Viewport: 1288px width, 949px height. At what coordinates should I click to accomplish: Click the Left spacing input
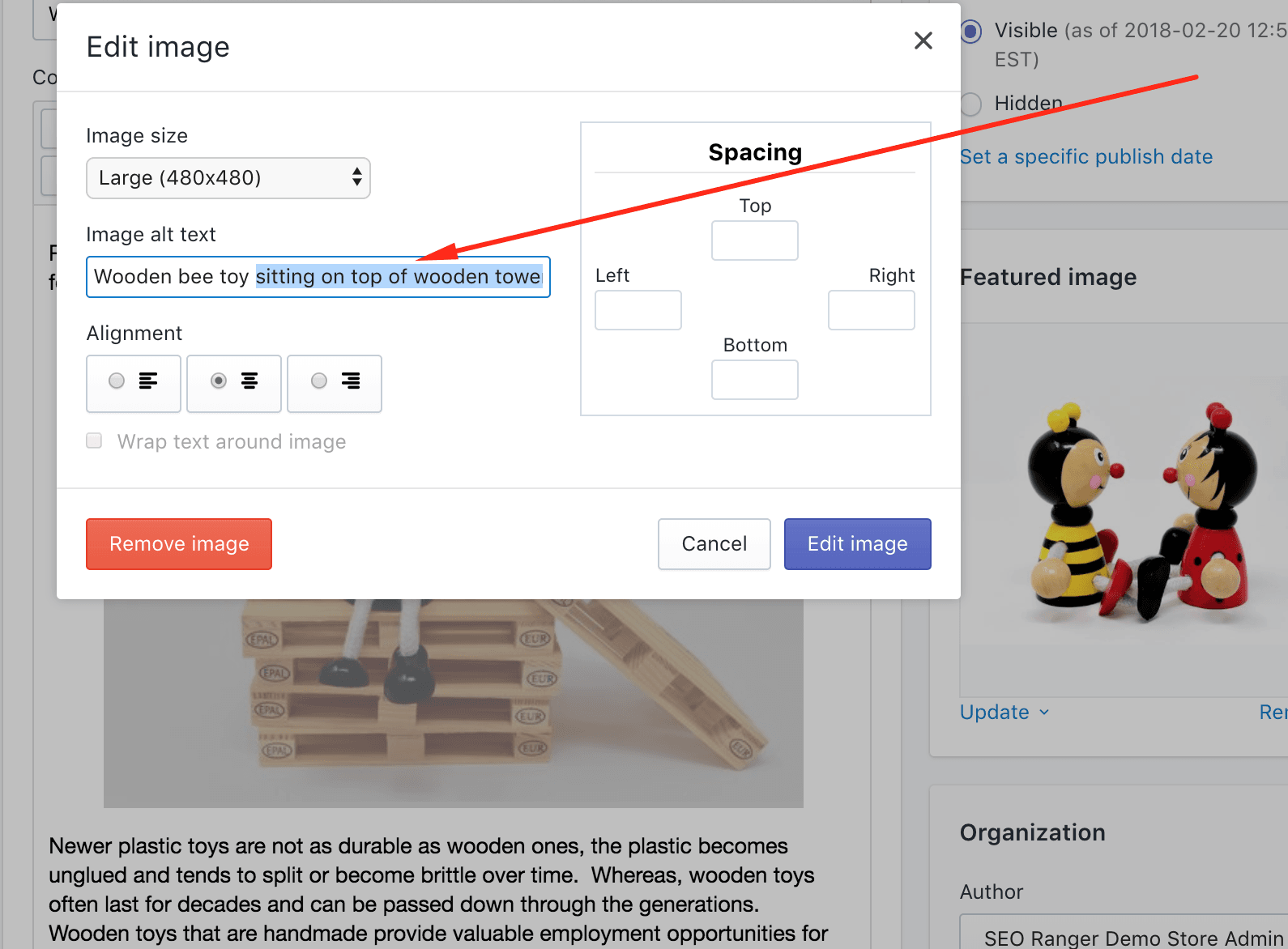(x=638, y=310)
